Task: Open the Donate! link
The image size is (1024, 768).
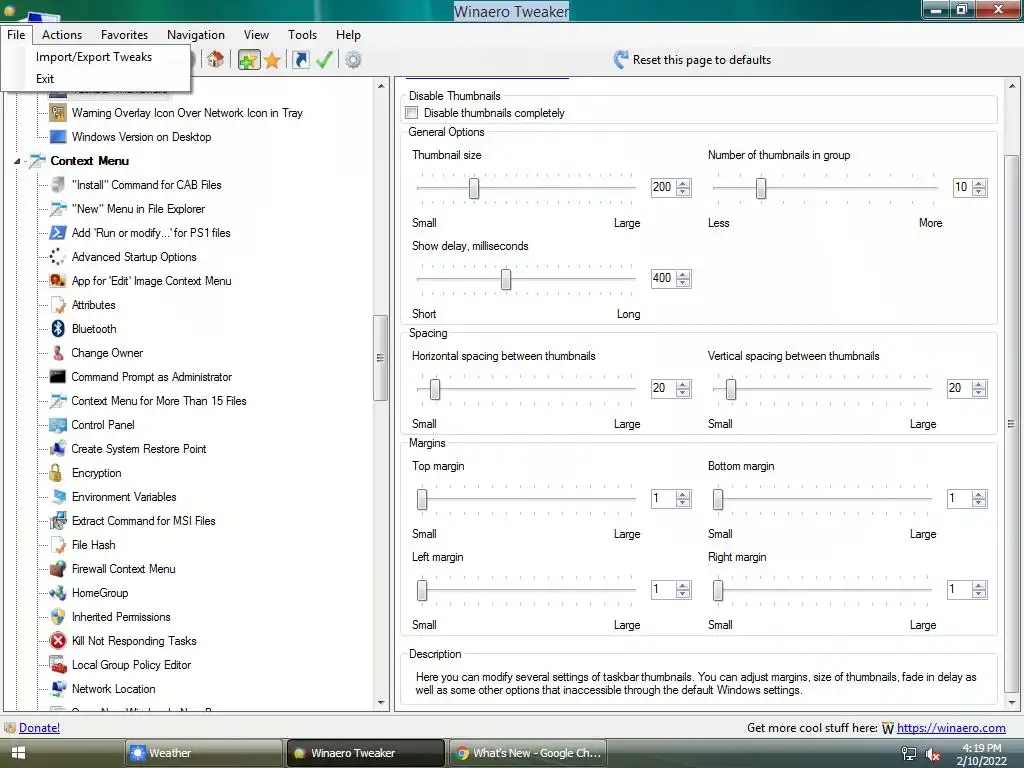Action: coord(39,728)
